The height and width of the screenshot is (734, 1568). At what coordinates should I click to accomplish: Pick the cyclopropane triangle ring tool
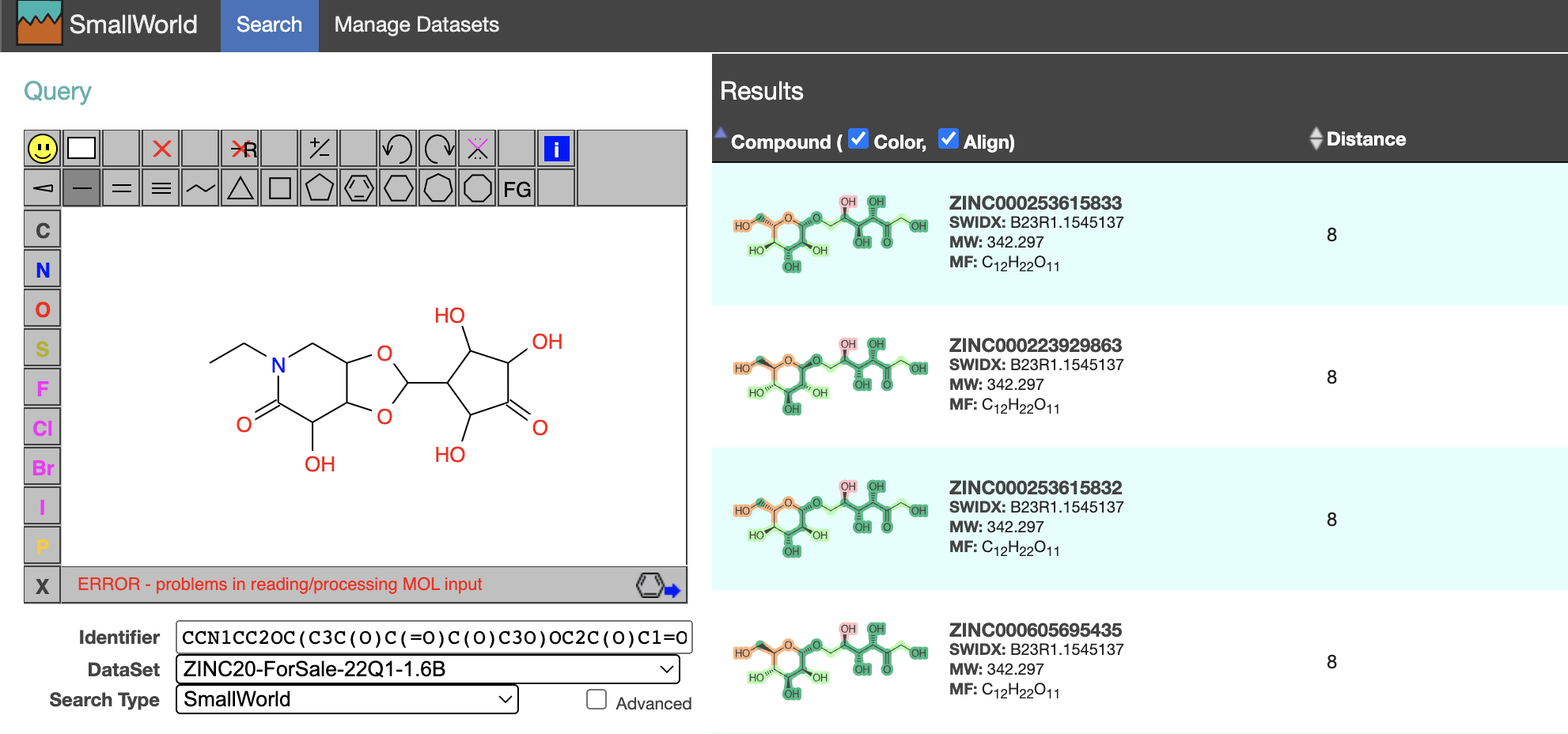(x=241, y=189)
